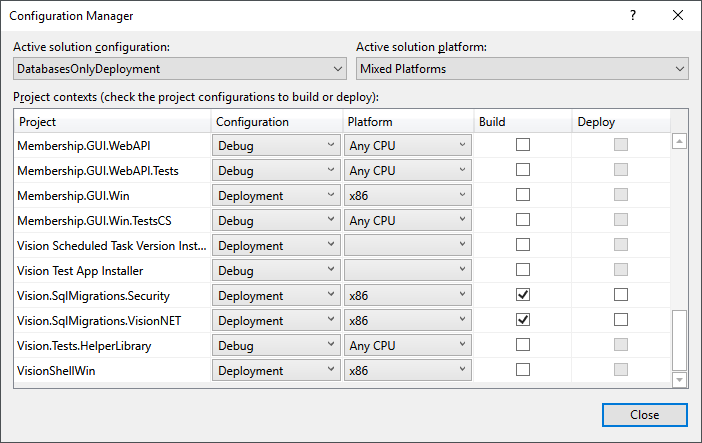Open Configuration dropdown for Vision Test App Installer

[276, 271]
